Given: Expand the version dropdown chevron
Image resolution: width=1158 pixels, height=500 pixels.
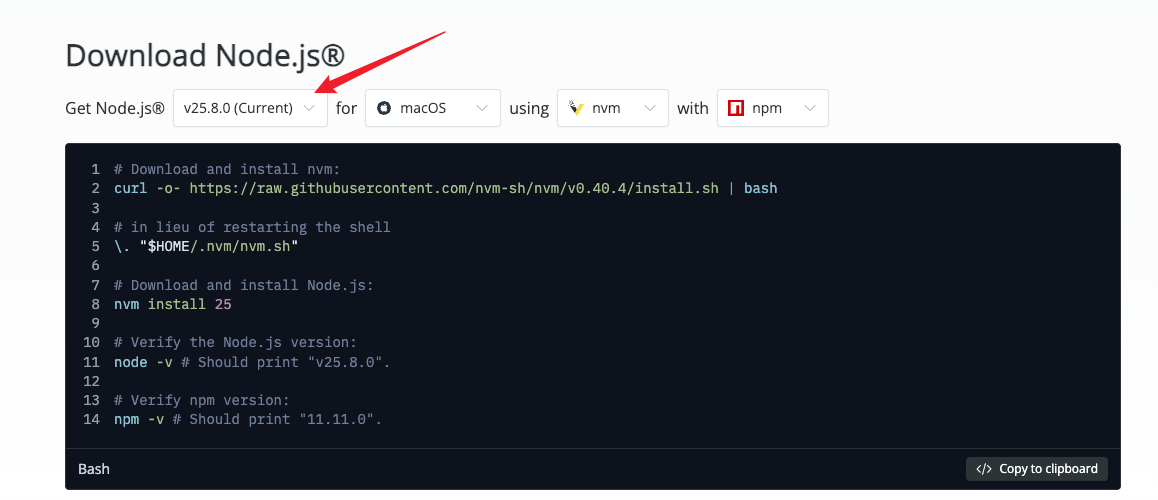Looking at the screenshot, I should click(310, 108).
